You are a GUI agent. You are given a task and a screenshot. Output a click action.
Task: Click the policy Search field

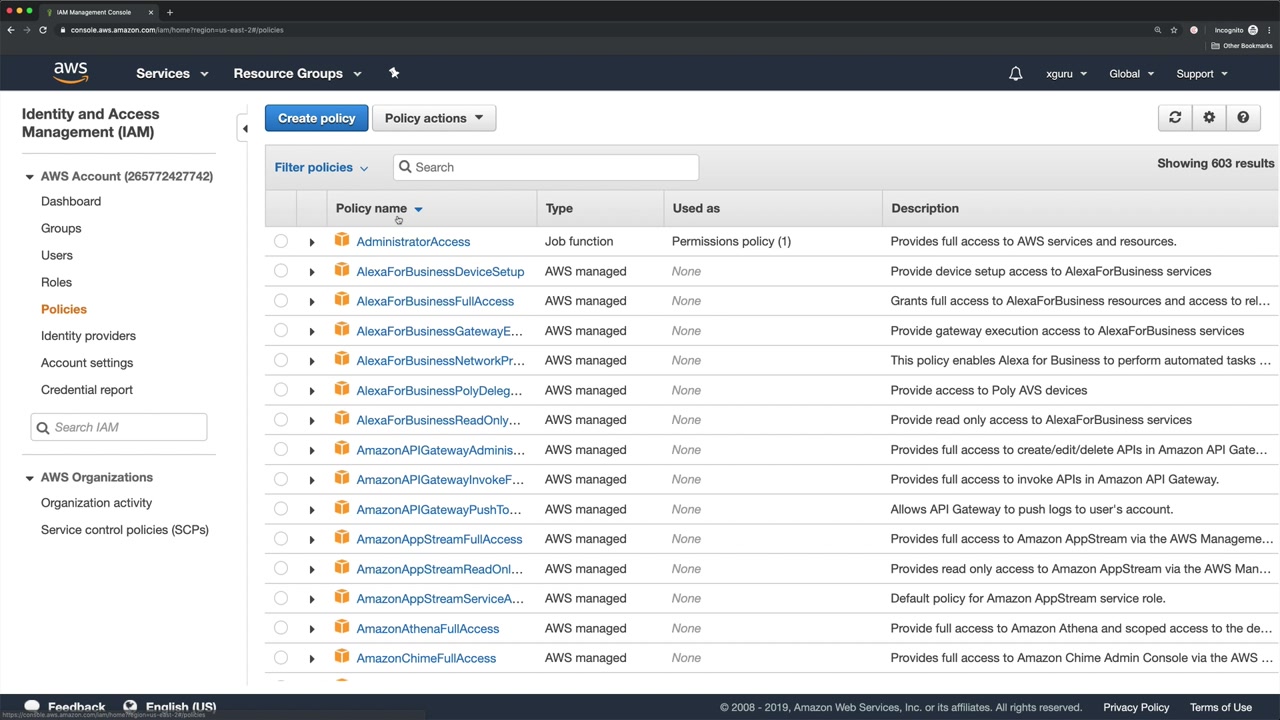pyautogui.click(x=546, y=167)
